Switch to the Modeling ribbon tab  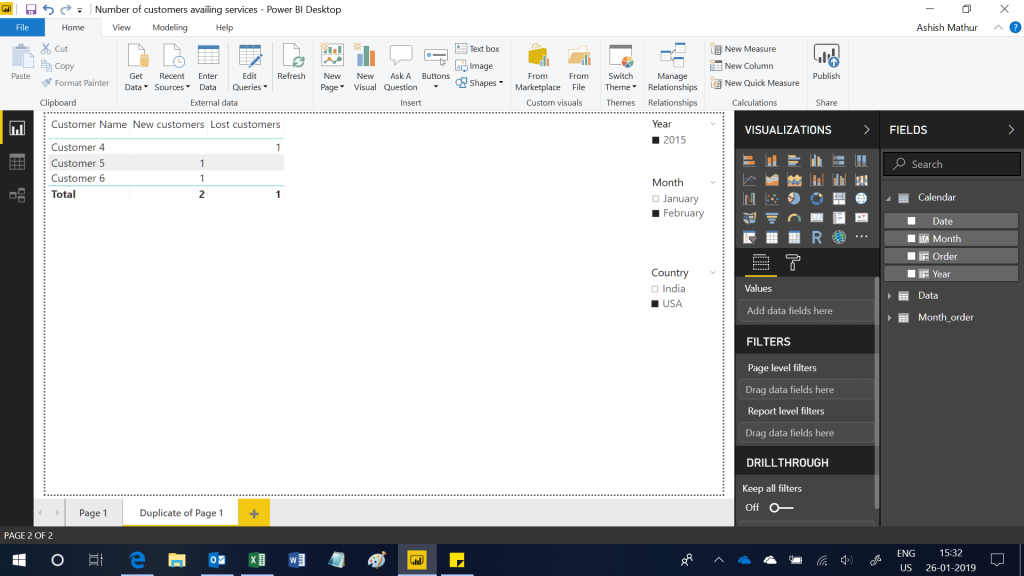170,27
